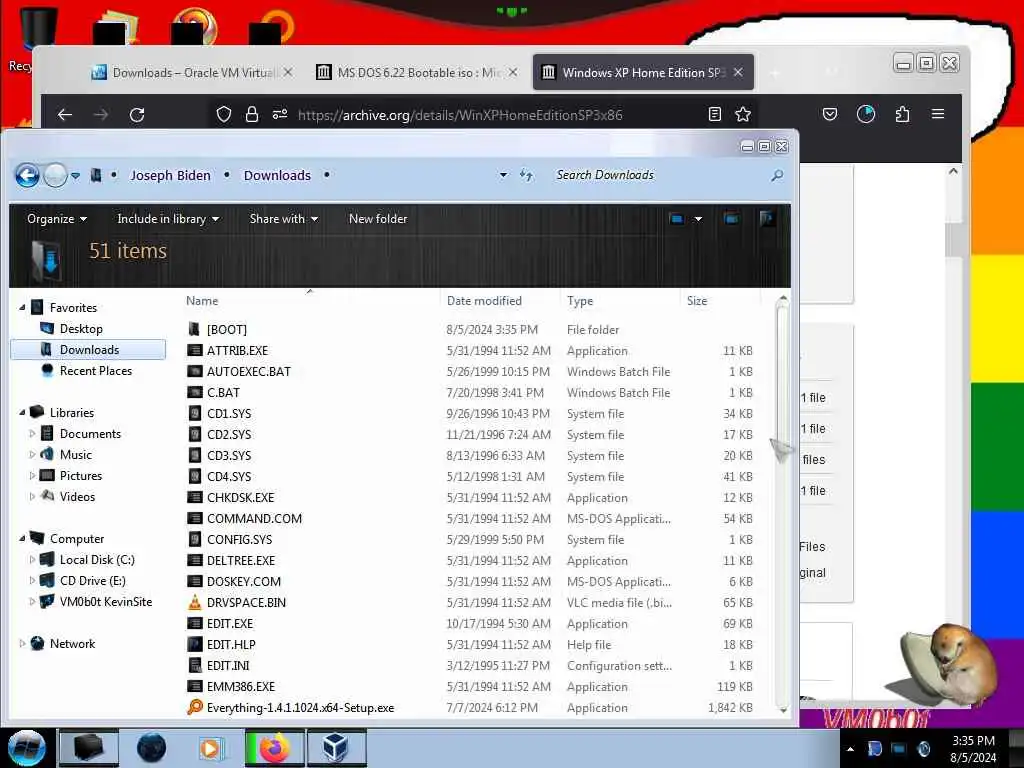Collapse the Computer tree group
This screenshot has width=1024, height=768.
click(22, 539)
